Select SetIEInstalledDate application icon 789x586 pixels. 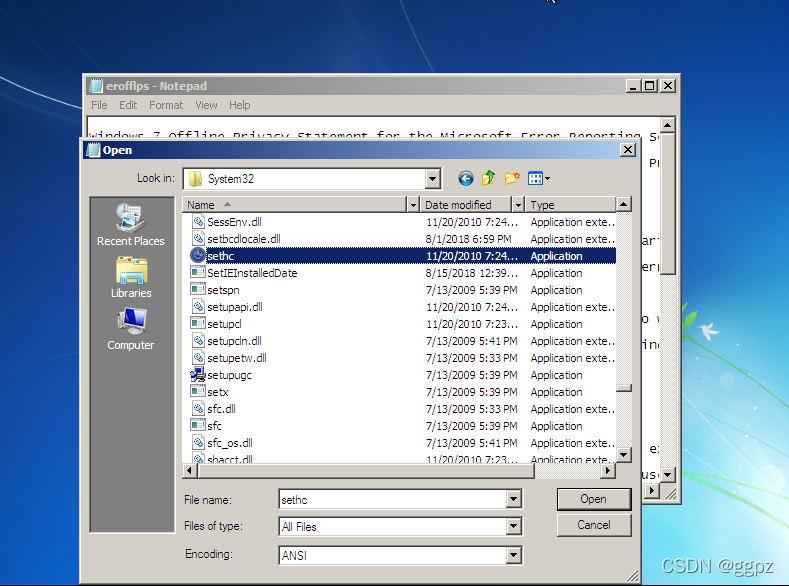click(198, 273)
